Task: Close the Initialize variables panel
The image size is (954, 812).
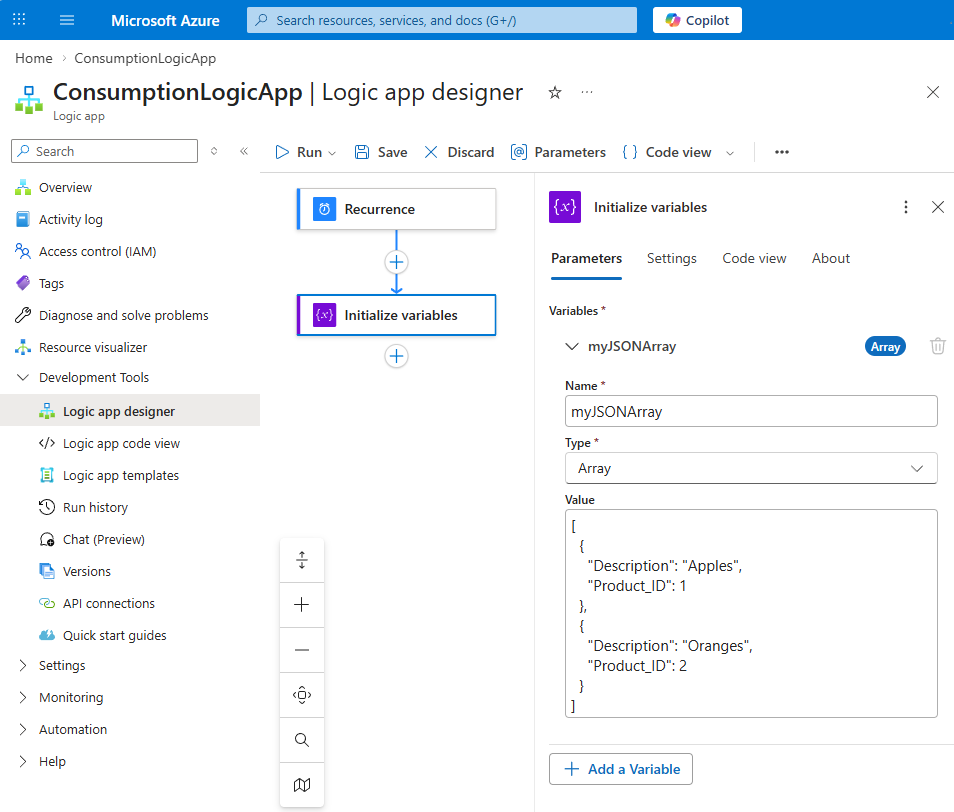Action: (x=938, y=207)
